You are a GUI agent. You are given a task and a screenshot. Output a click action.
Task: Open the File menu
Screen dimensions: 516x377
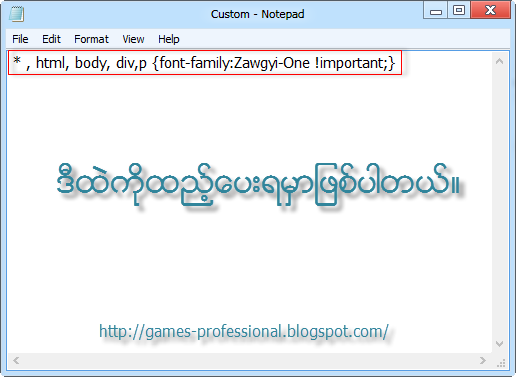pos(20,39)
